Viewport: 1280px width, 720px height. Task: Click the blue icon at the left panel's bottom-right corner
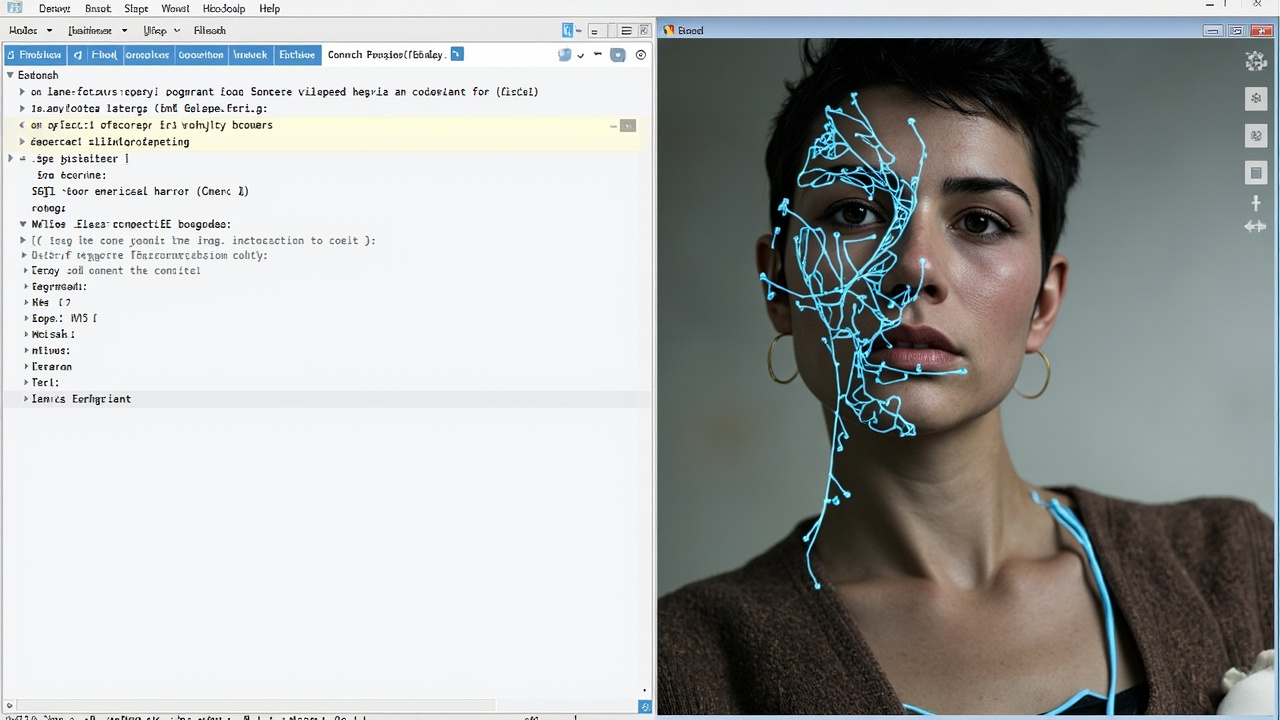point(645,707)
